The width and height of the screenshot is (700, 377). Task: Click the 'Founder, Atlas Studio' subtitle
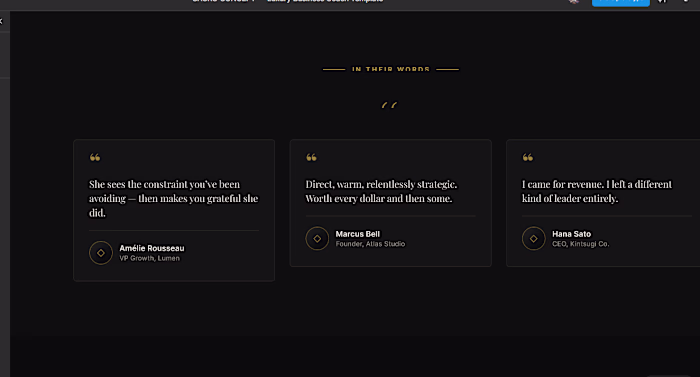point(370,244)
